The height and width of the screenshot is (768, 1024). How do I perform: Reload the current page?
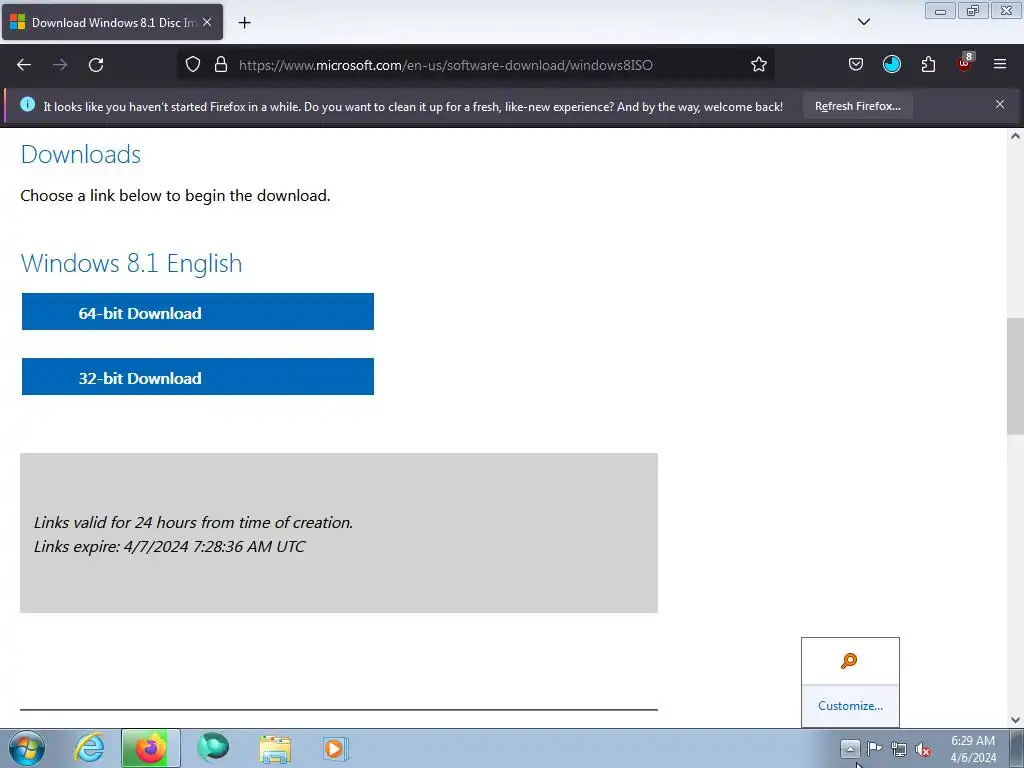96,65
